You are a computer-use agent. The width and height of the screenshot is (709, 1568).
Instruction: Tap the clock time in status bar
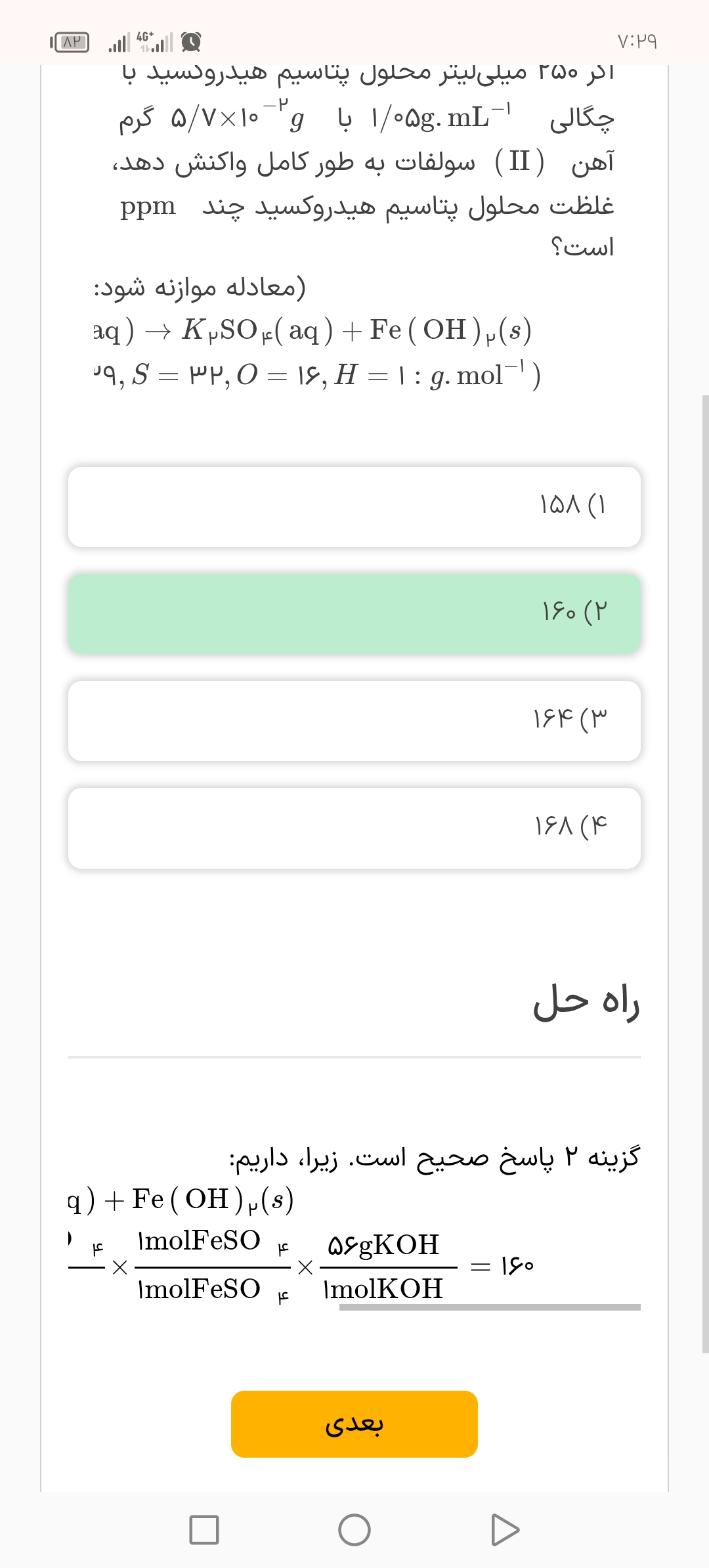click(x=637, y=42)
